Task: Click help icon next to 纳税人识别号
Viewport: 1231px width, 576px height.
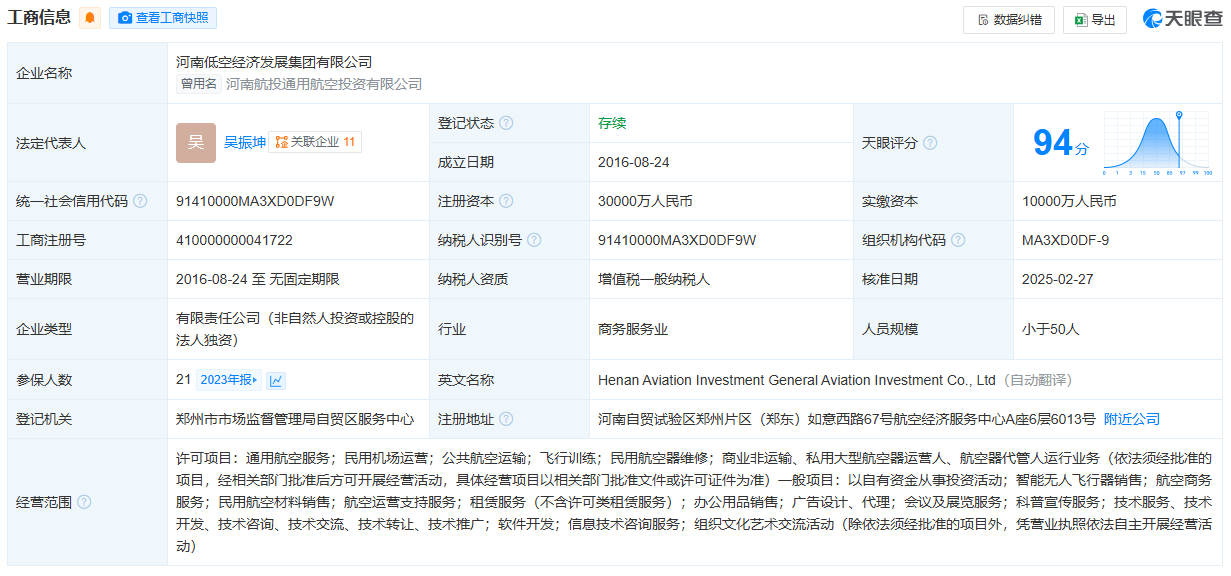Action: point(534,240)
